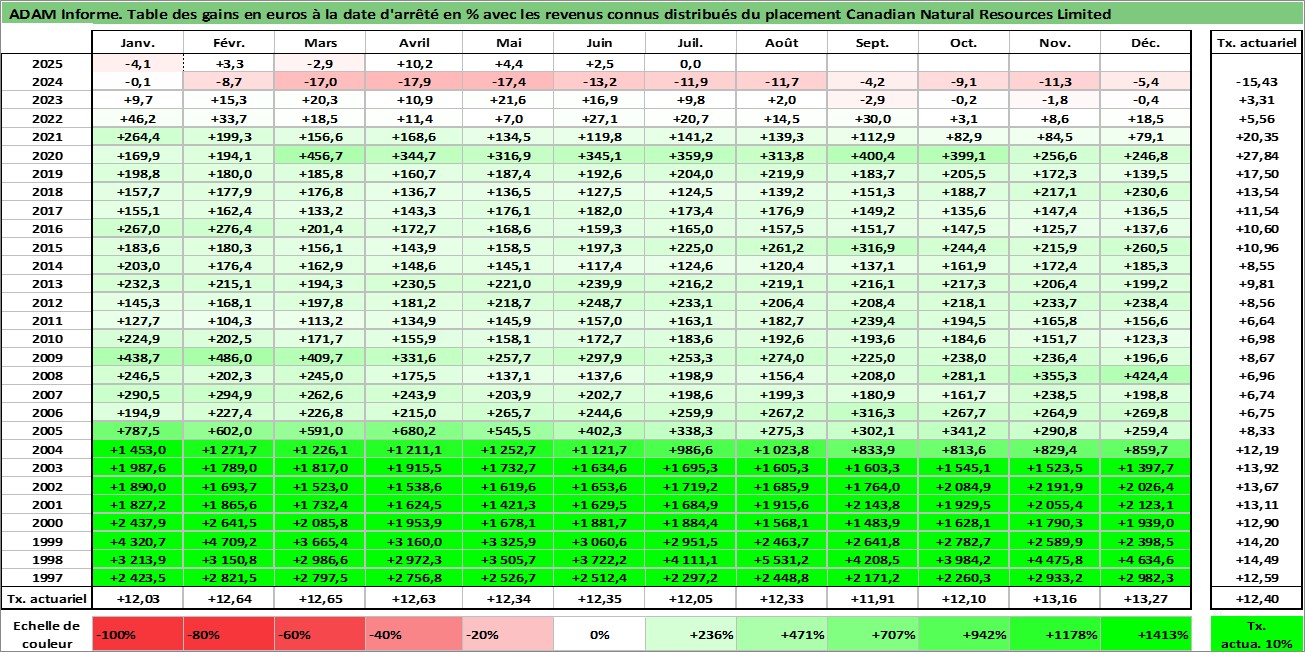
Task: Click cell '+2 641,5' in February 2000
Action: (229, 523)
